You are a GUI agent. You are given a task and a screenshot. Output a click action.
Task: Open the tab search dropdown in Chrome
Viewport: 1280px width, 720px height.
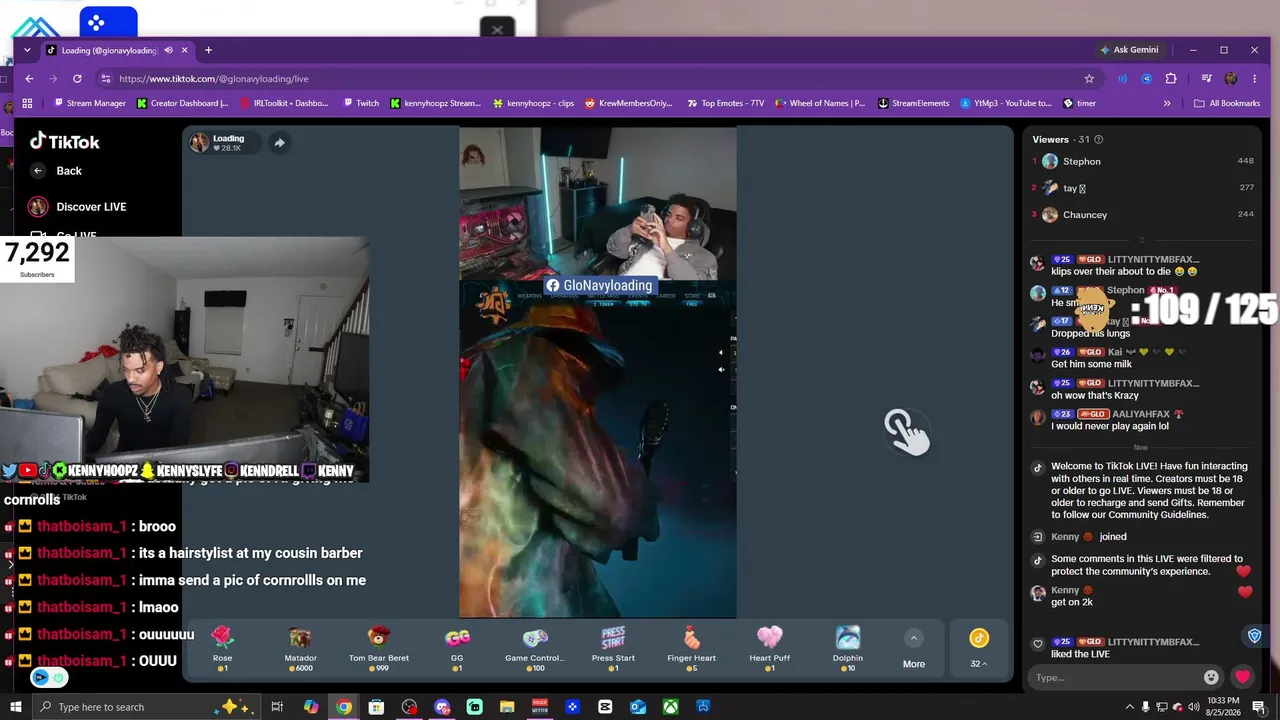[28, 50]
